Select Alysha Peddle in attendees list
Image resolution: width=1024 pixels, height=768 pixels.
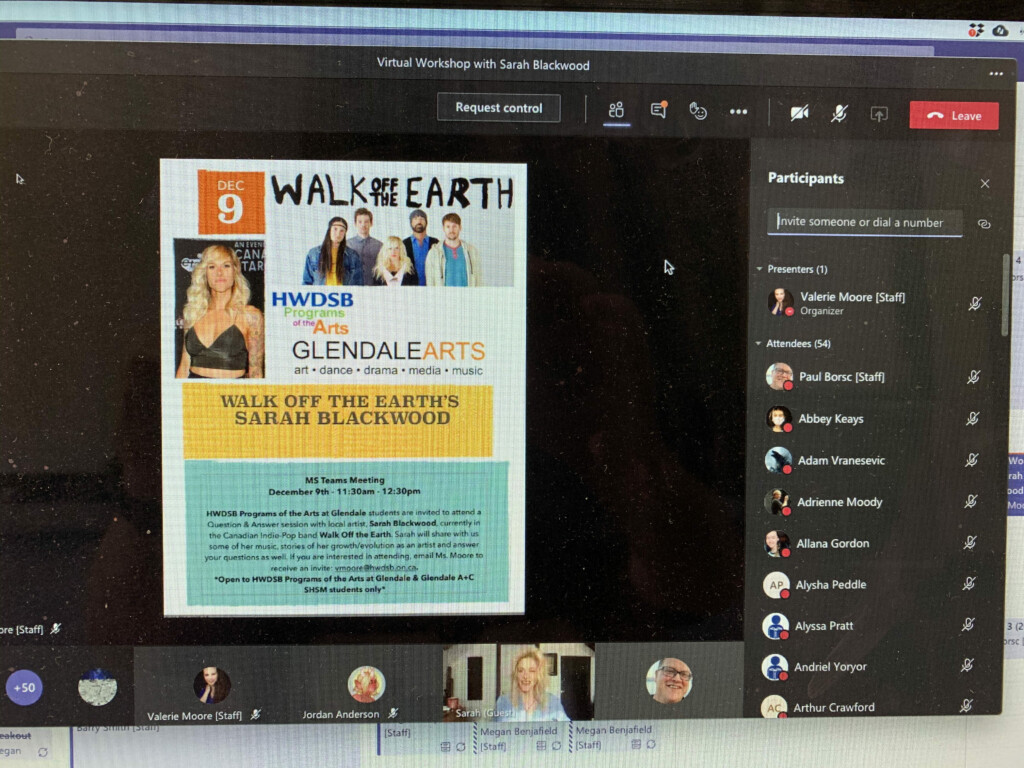click(830, 585)
